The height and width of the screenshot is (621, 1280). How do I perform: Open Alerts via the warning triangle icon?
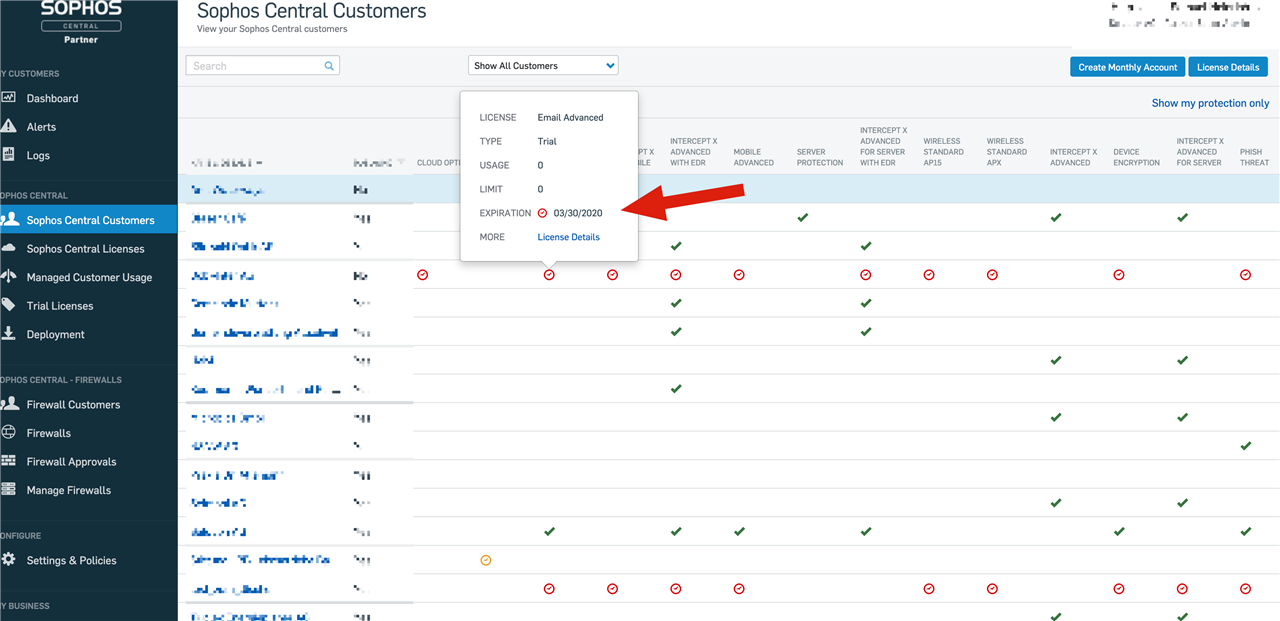[x=9, y=126]
